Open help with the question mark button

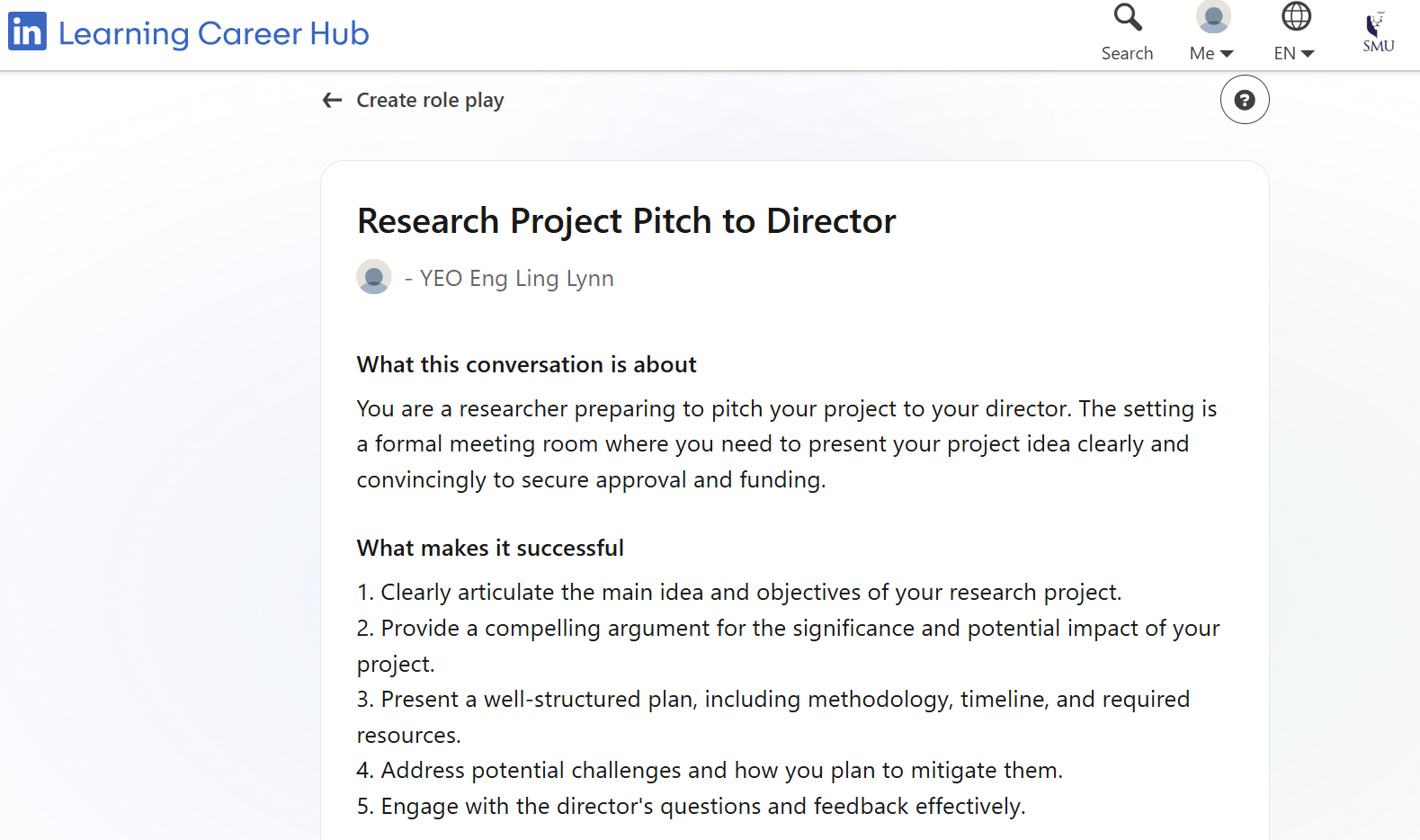(1244, 100)
